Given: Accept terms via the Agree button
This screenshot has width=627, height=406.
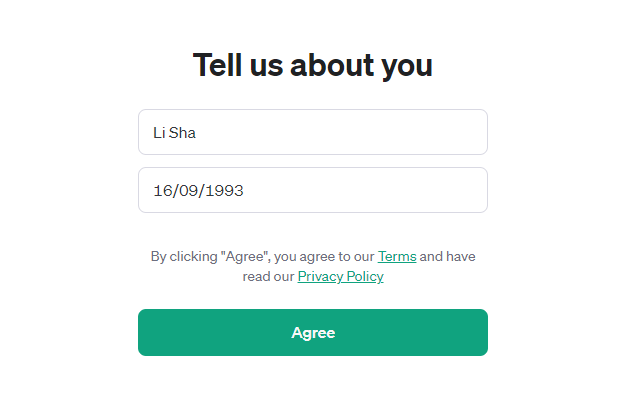Looking at the screenshot, I should click(313, 332).
